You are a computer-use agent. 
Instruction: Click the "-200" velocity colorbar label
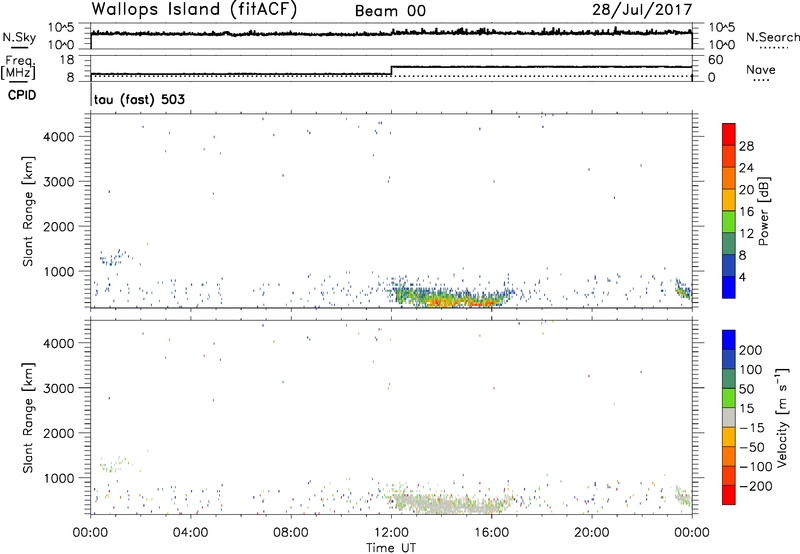(x=756, y=486)
